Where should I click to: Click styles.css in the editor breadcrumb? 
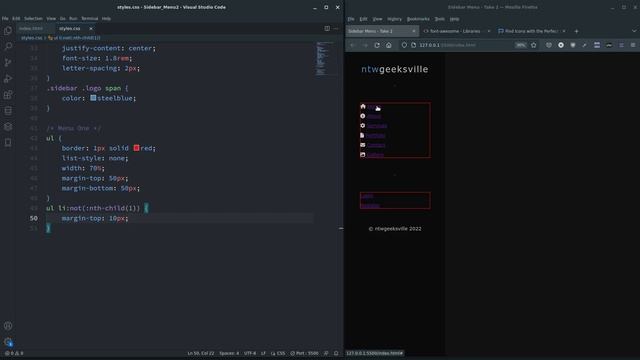[x=31, y=38]
